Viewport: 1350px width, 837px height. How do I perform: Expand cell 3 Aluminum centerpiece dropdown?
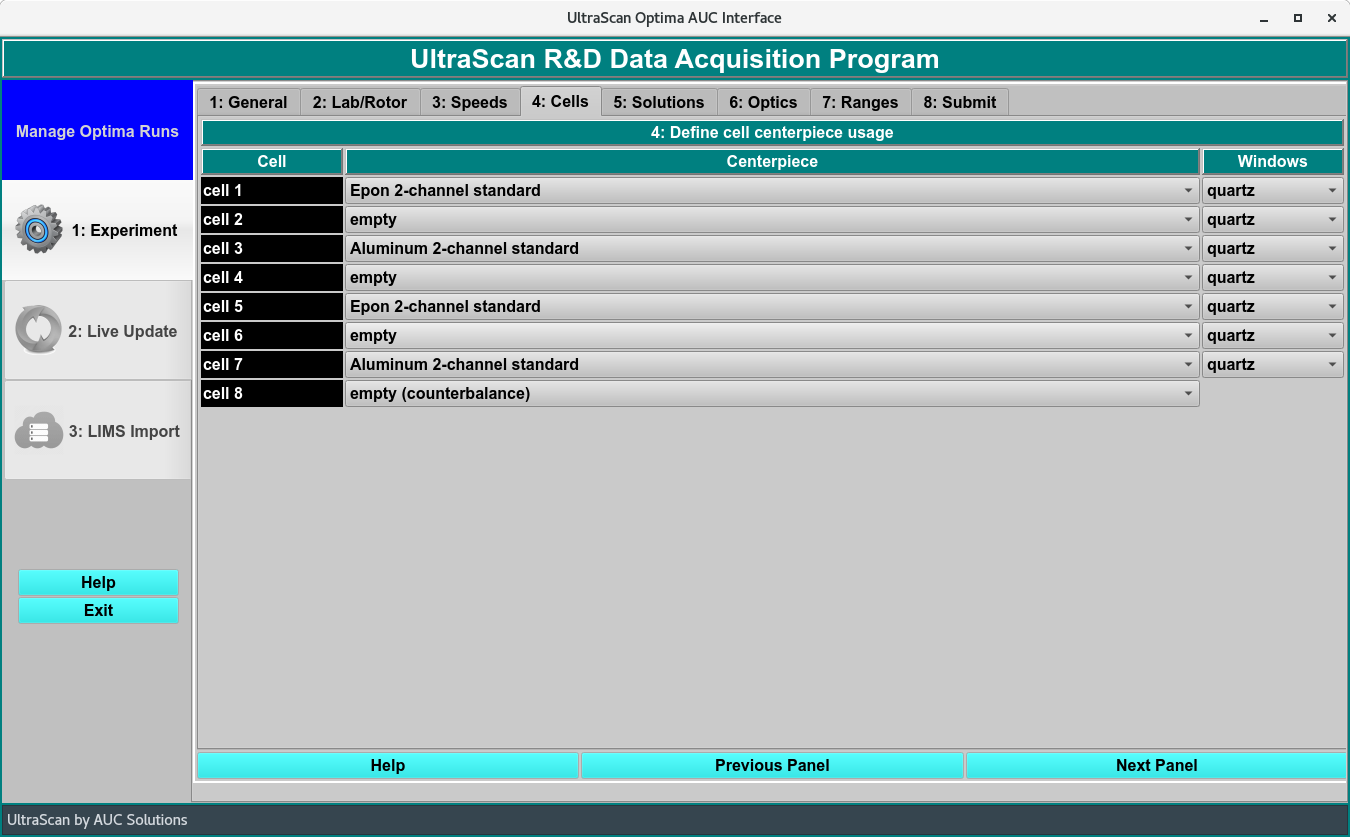[771, 249]
